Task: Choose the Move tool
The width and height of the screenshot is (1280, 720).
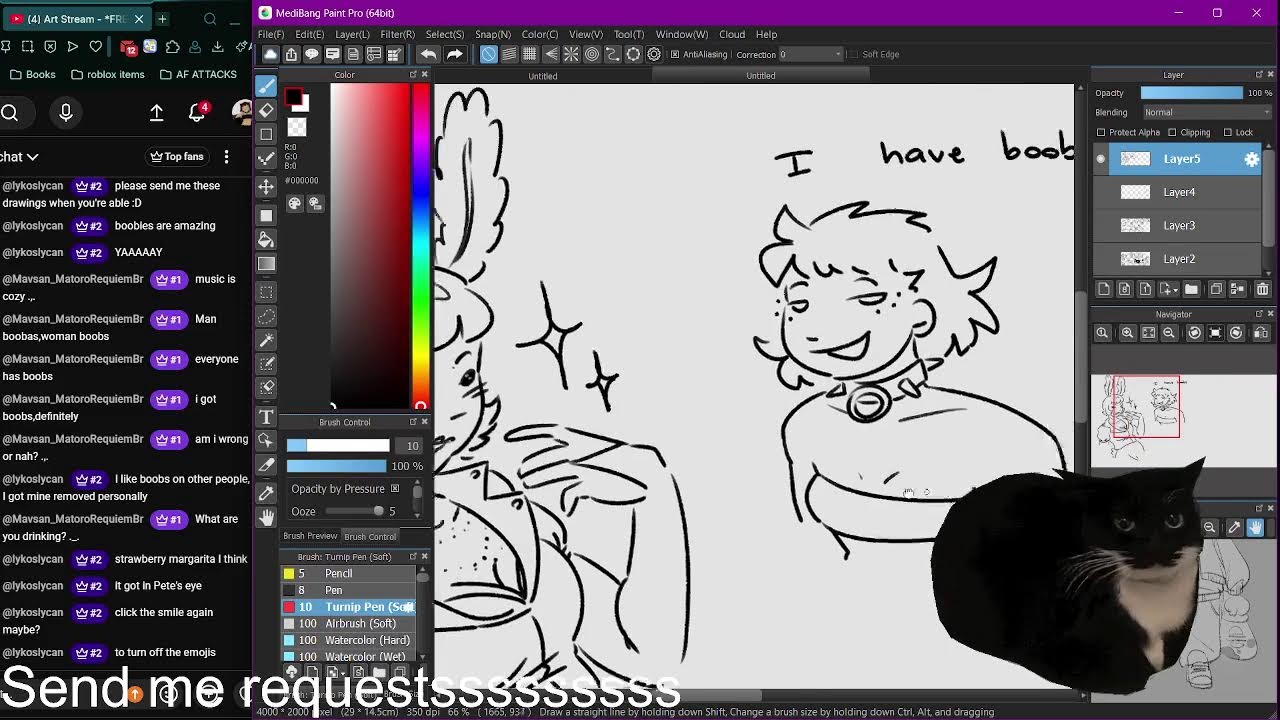Action: point(266,187)
